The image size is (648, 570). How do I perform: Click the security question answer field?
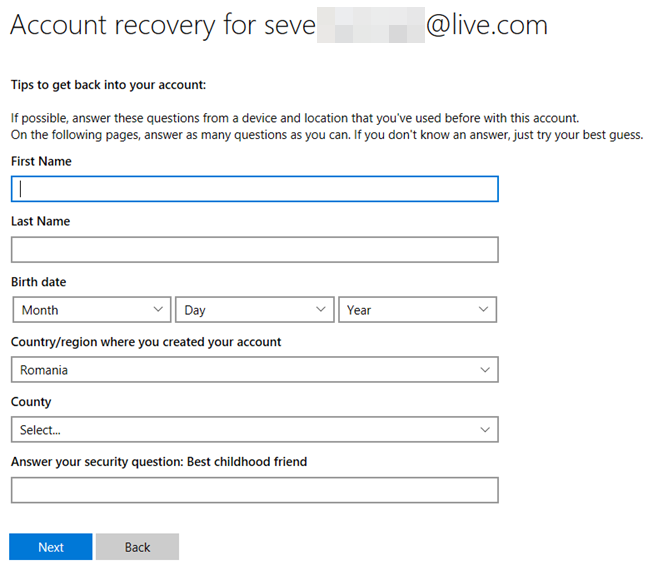(x=255, y=490)
